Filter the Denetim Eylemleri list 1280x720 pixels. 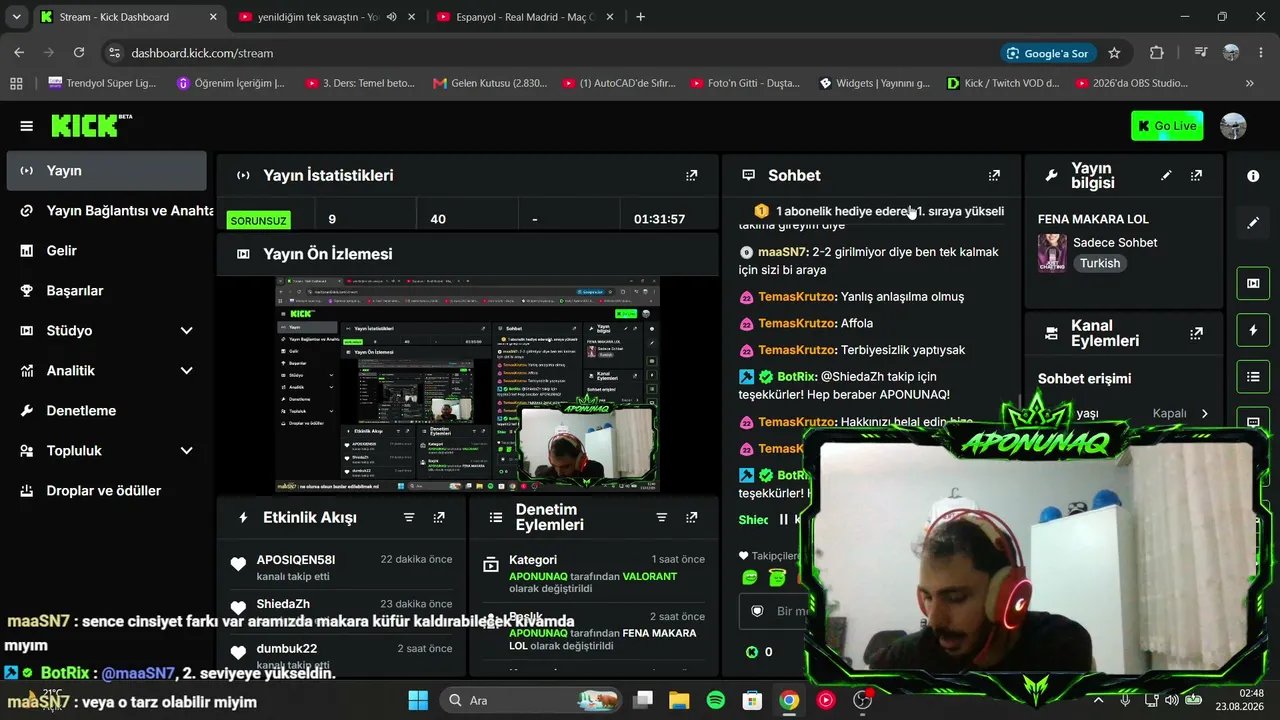tap(661, 517)
